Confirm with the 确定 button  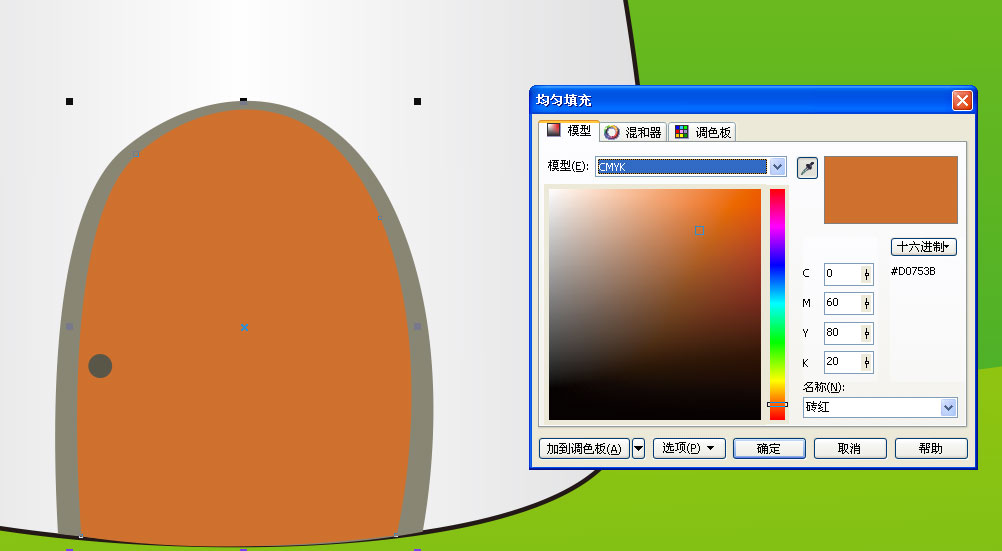[769, 448]
